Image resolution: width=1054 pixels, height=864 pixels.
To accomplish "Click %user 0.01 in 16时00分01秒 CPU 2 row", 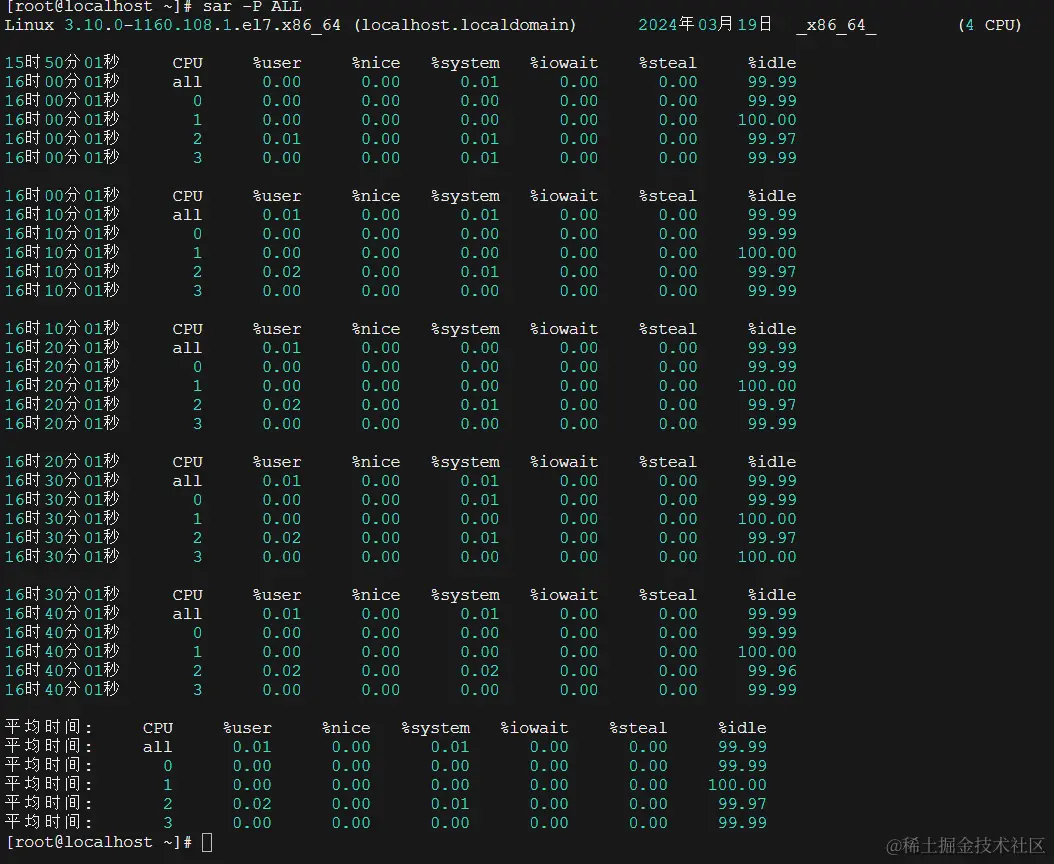I will coord(282,139).
